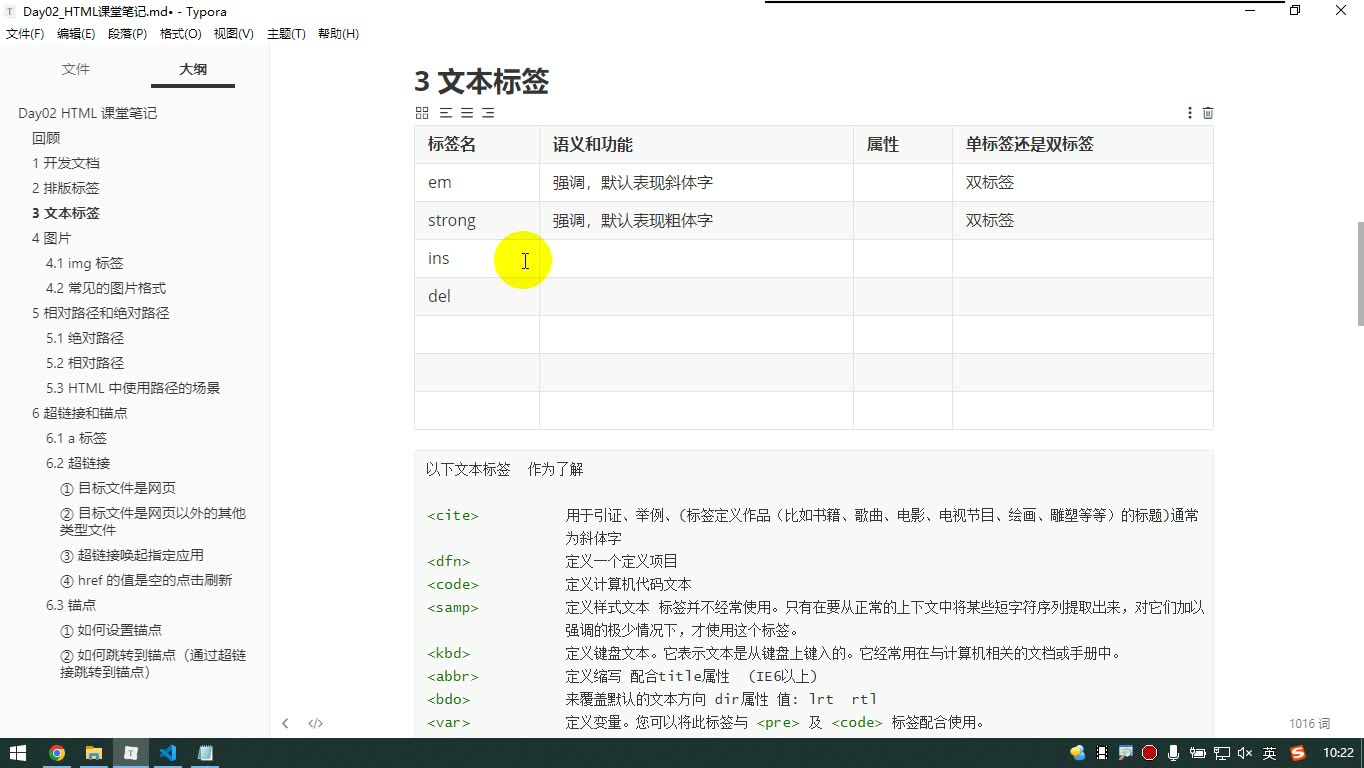Align table column right
The image size is (1364, 768).
click(488, 113)
